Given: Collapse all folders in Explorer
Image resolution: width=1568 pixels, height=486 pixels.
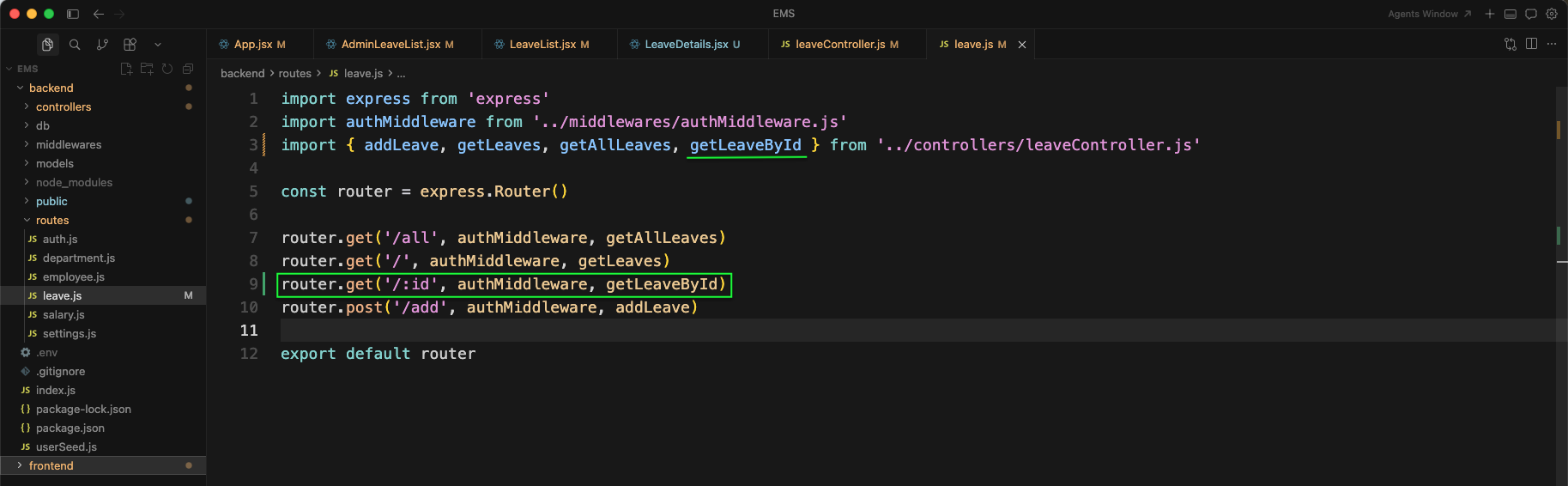Looking at the screenshot, I should click(x=188, y=69).
